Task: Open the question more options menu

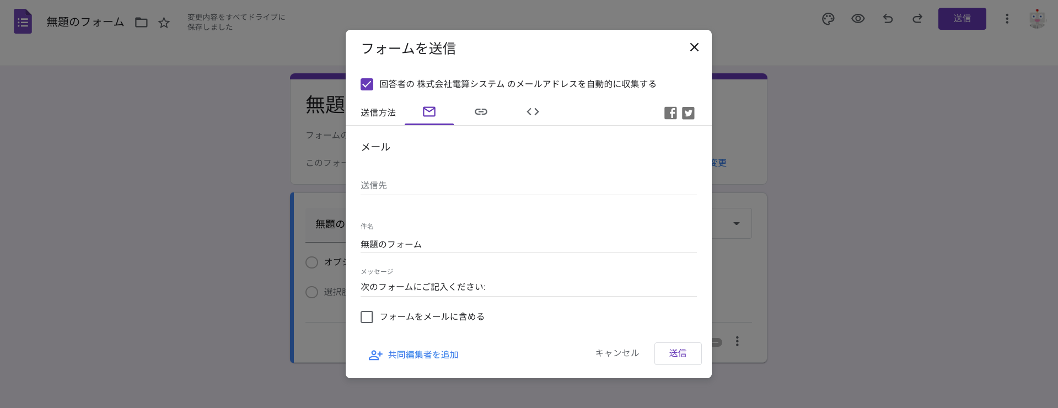Action: (737, 341)
